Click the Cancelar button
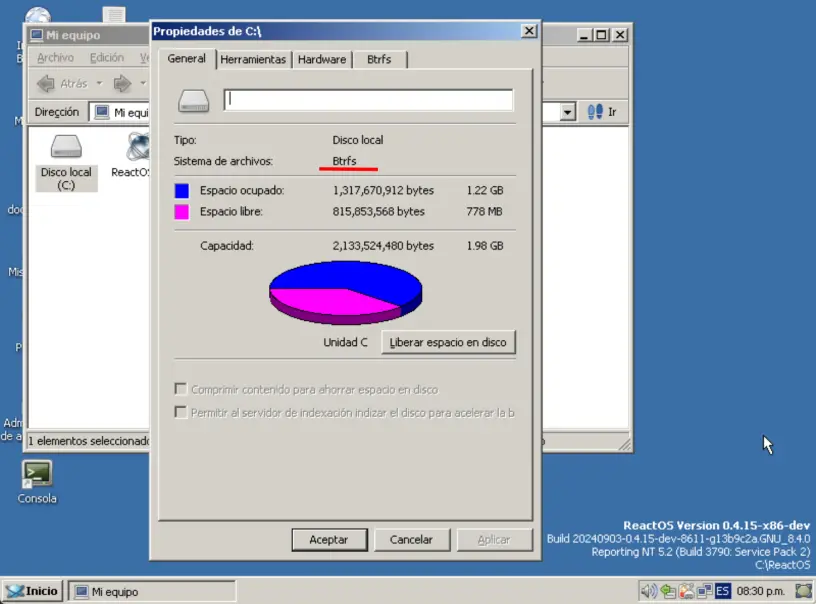Screen dimensions: 816x604 click(x=411, y=539)
